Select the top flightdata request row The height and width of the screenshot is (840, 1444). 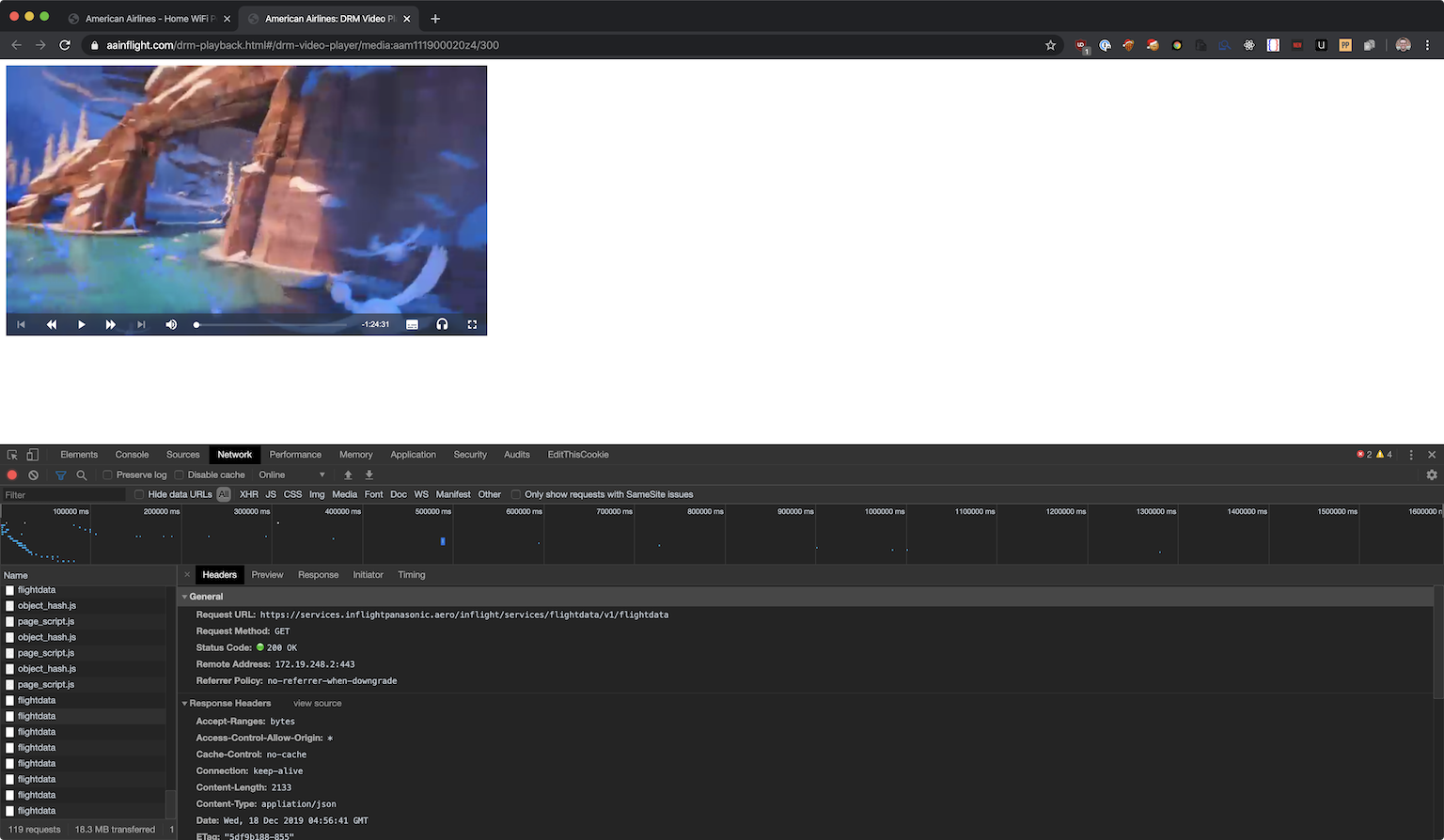tap(83, 590)
